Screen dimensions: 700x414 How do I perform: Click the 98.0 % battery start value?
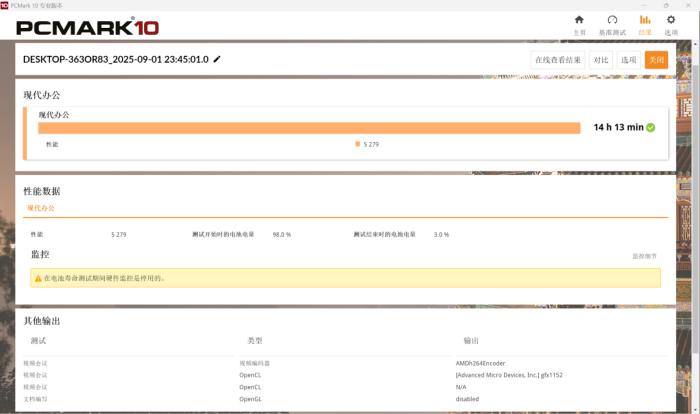[x=282, y=234]
